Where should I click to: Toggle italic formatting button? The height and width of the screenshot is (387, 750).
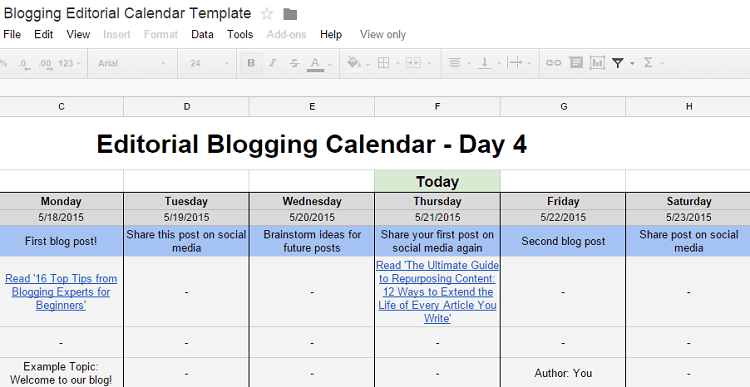[x=273, y=63]
